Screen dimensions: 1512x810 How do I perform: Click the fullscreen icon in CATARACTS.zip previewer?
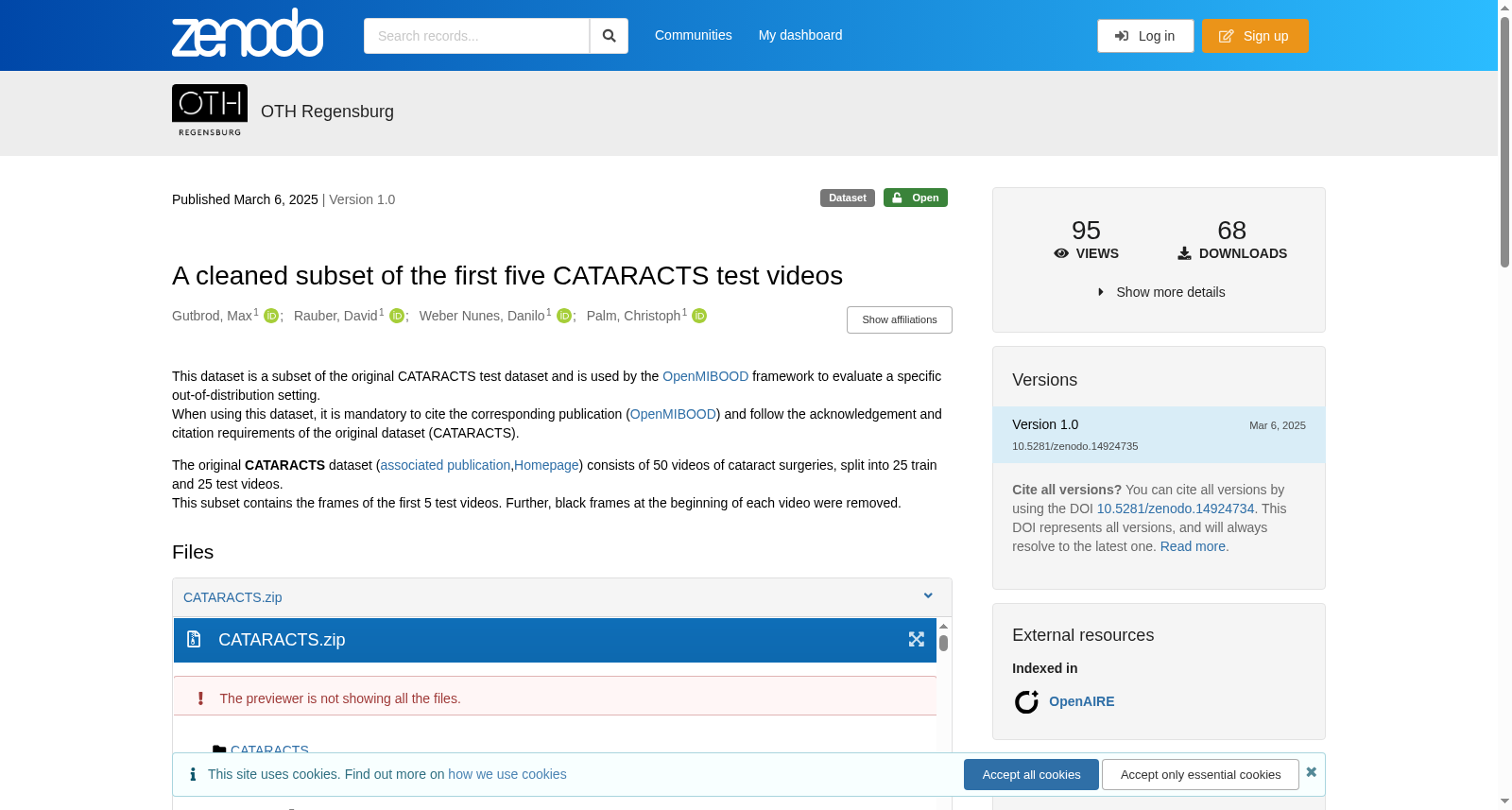tap(917, 640)
